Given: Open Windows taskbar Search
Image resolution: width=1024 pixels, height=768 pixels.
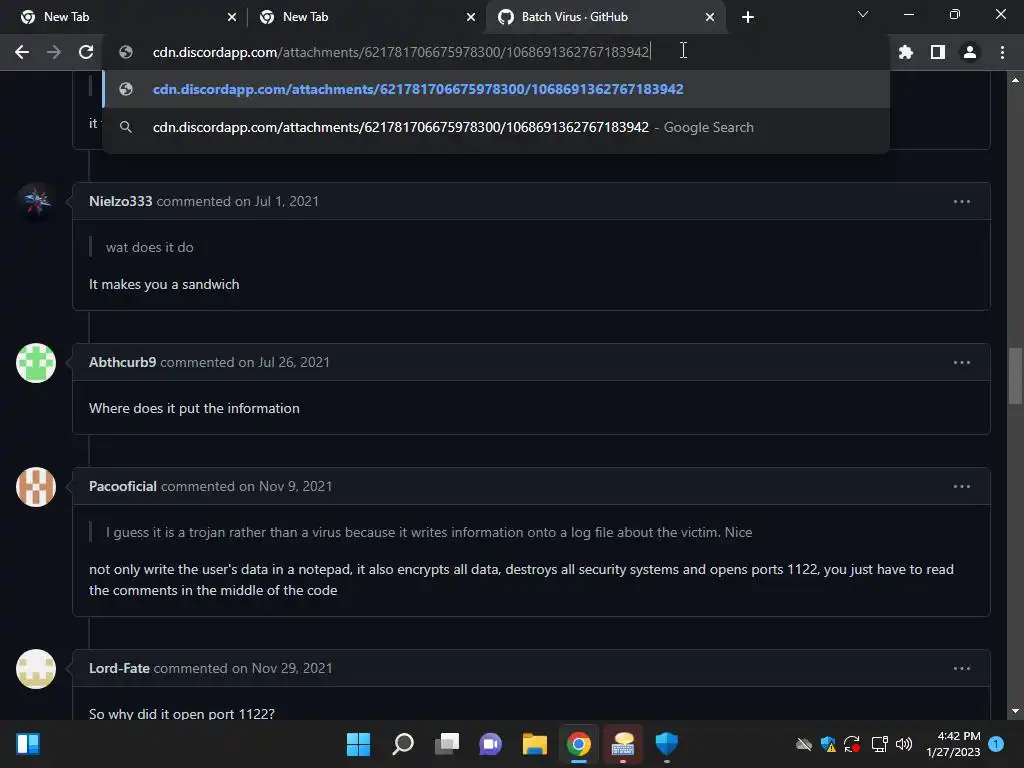Looking at the screenshot, I should tap(403, 744).
